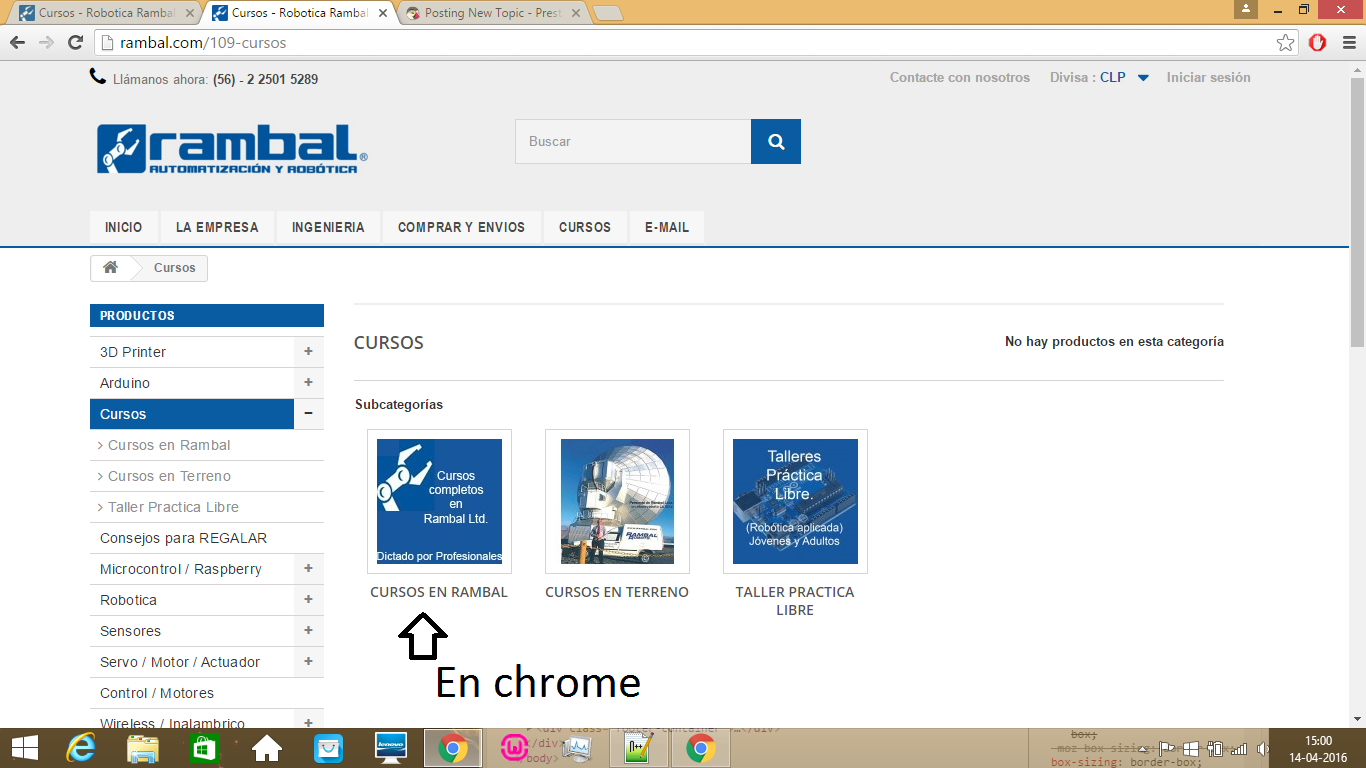The width and height of the screenshot is (1366, 768).
Task: Open the CURSOS menu item
Action: (x=585, y=227)
